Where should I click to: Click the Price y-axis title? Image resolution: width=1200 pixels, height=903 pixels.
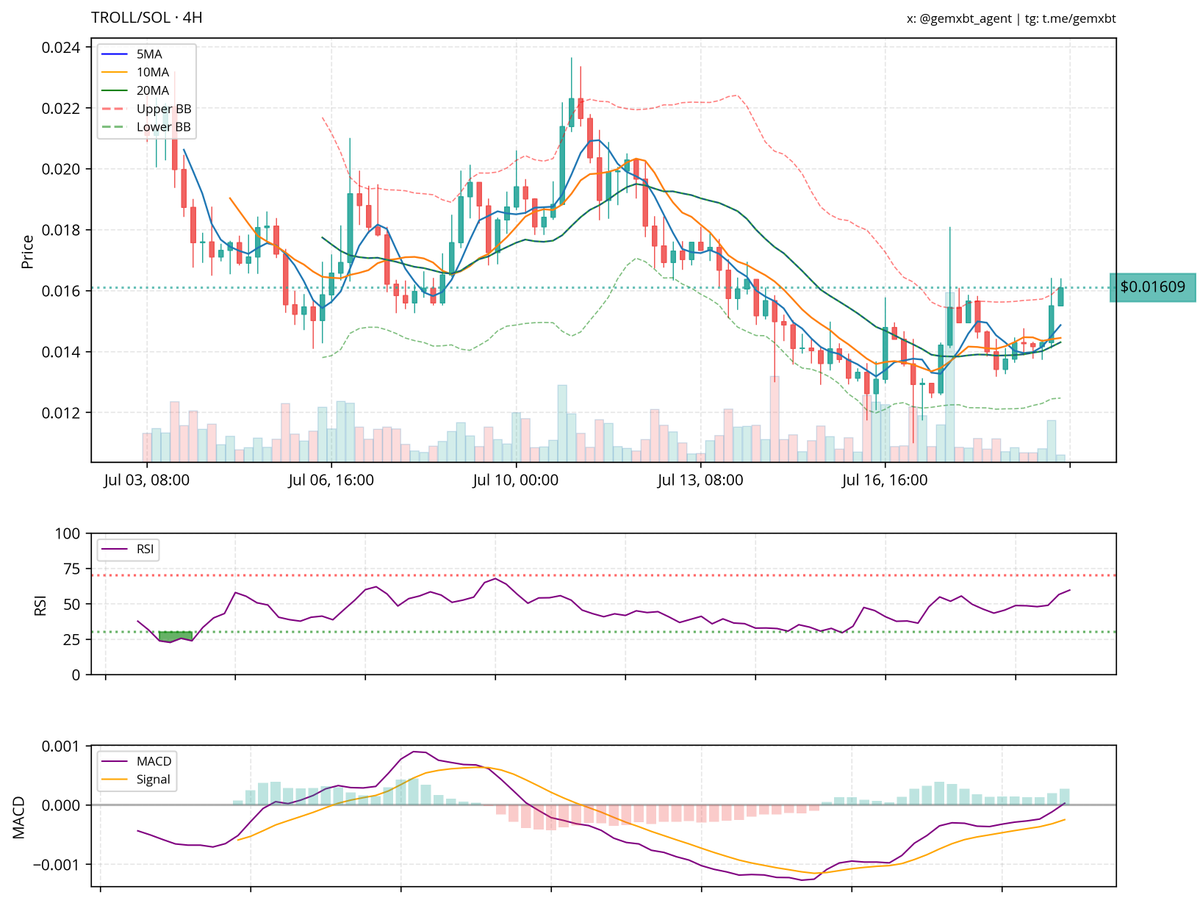pyautogui.click(x=27, y=251)
